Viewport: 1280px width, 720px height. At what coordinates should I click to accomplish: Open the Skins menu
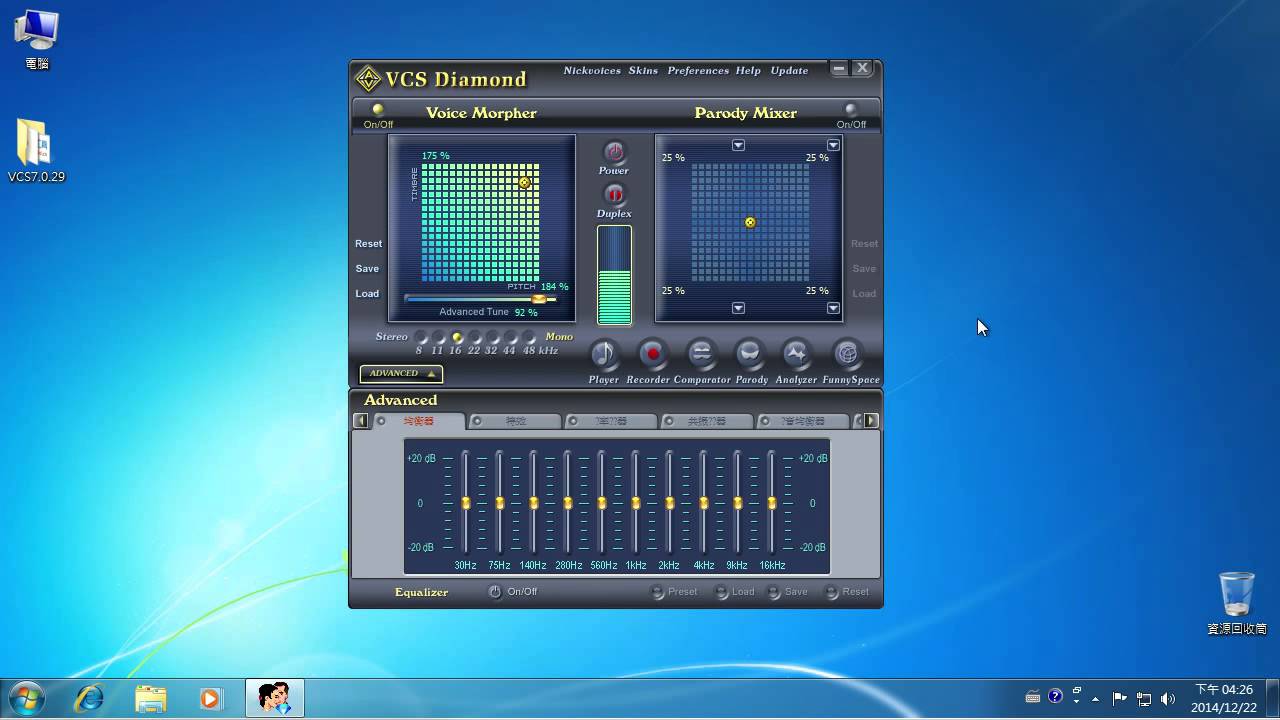coord(643,71)
